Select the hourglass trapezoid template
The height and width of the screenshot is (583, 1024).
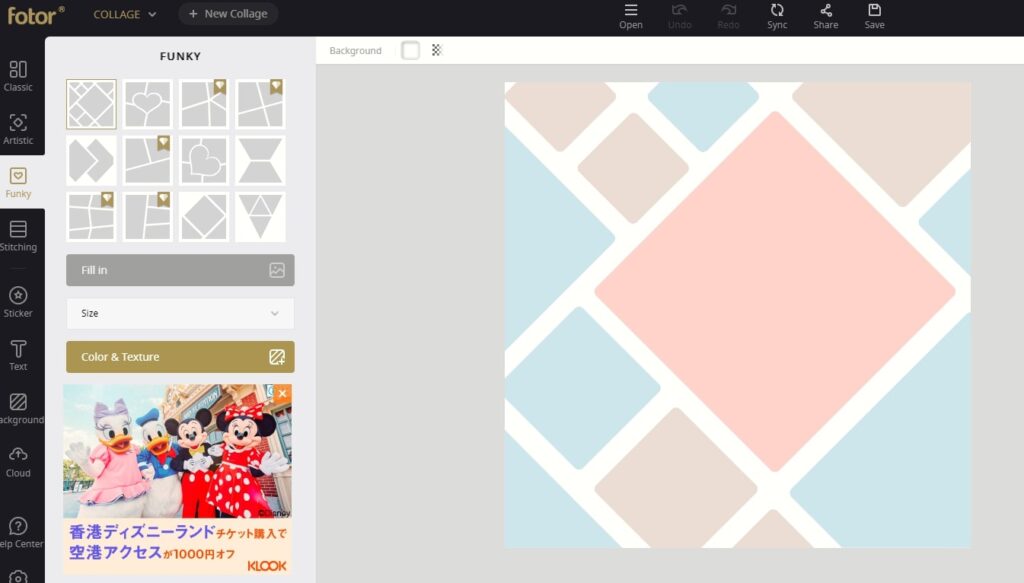pos(260,160)
